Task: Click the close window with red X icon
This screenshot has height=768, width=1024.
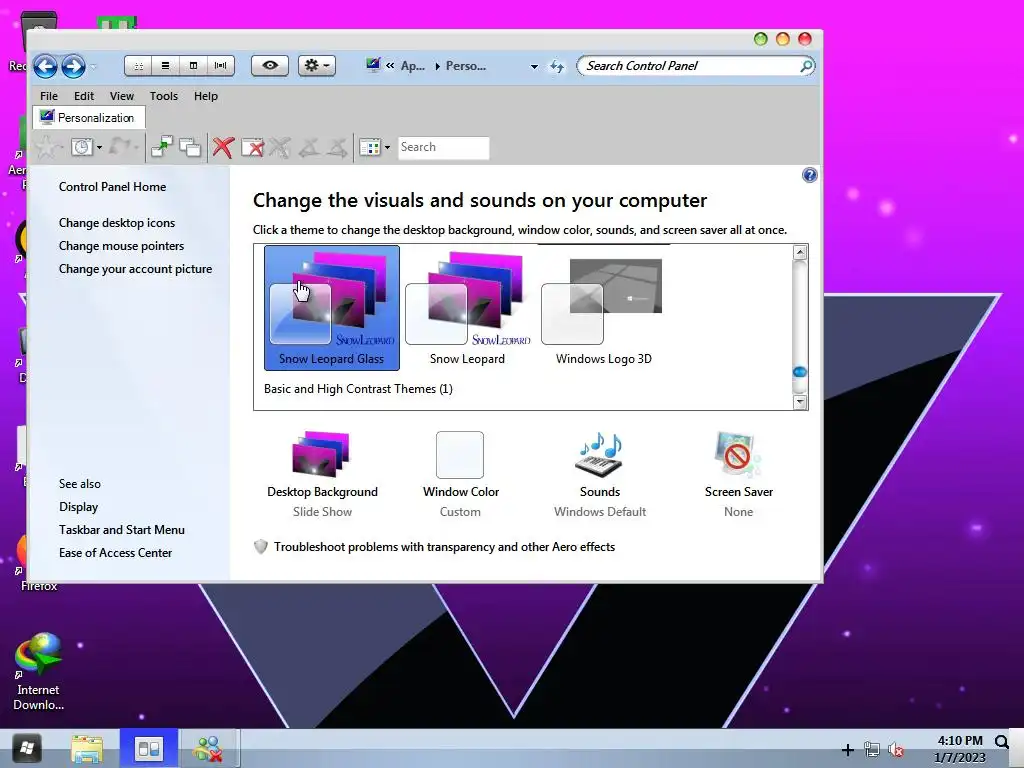Action: coord(252,148)
